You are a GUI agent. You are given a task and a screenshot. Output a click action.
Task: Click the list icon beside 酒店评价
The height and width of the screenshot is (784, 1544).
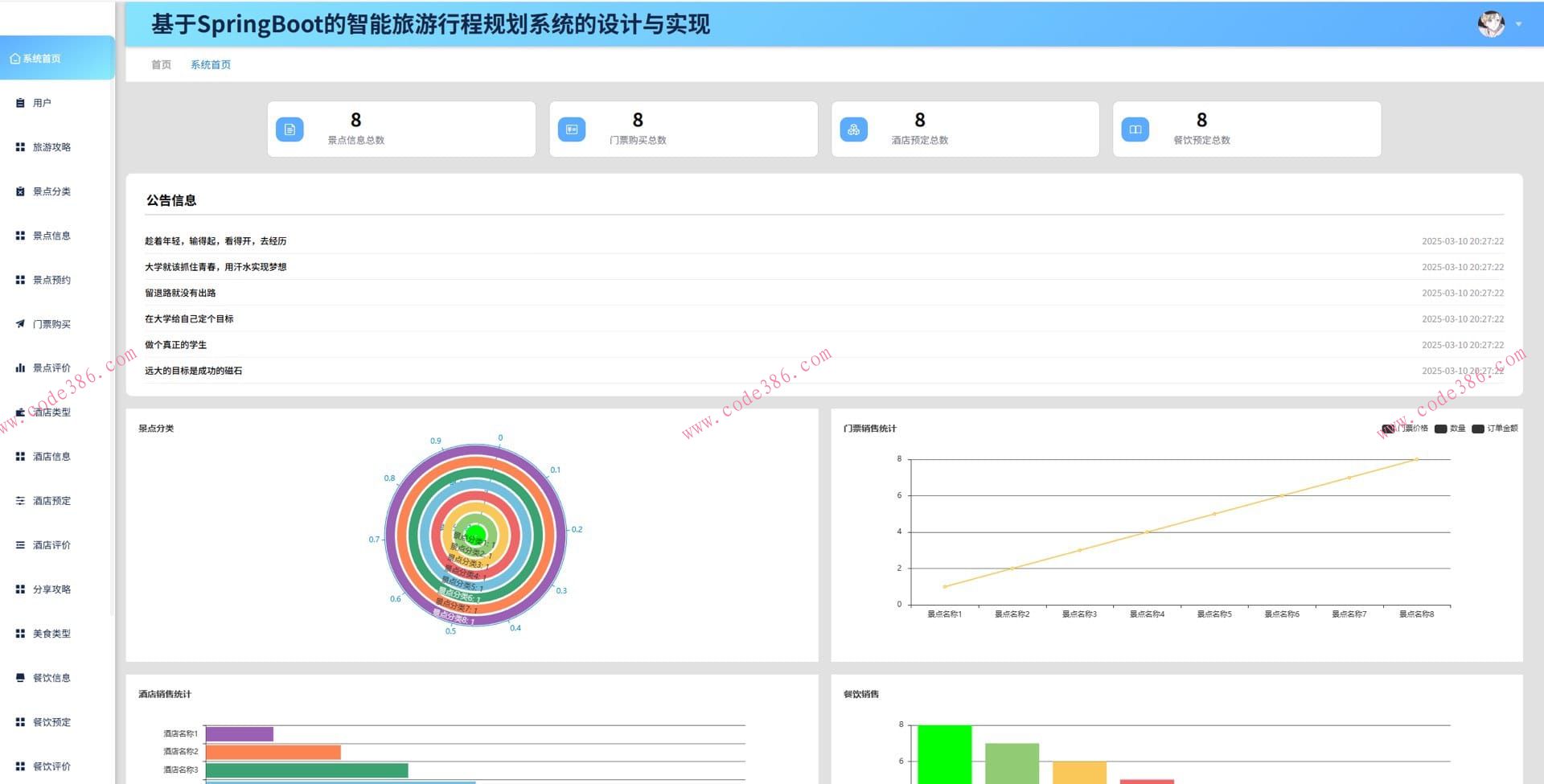pyautogui.click(x=21, y=545)
